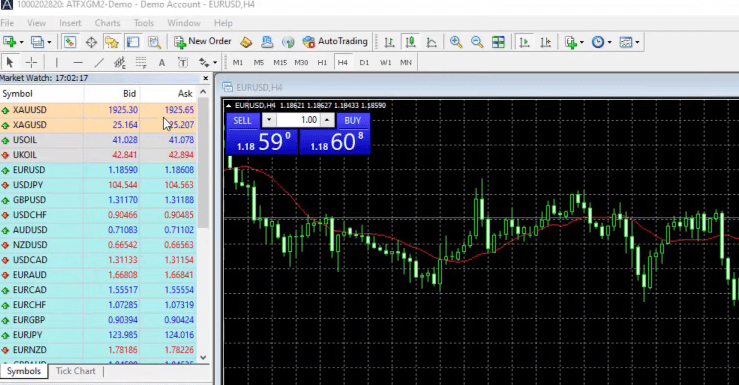
Task: Click the Indicators list icon
Action: coord(571,42)
